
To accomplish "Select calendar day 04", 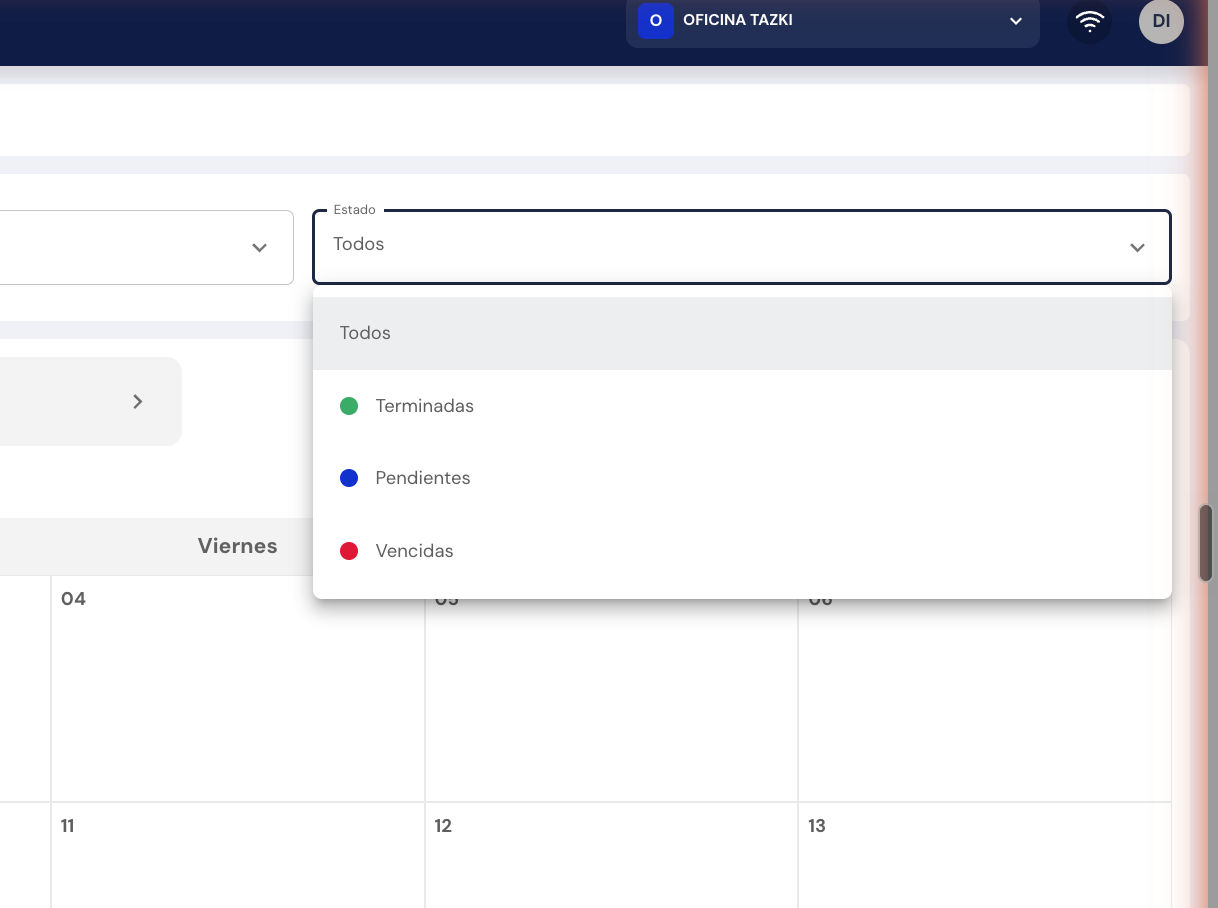I will click(x=238, y=689).
